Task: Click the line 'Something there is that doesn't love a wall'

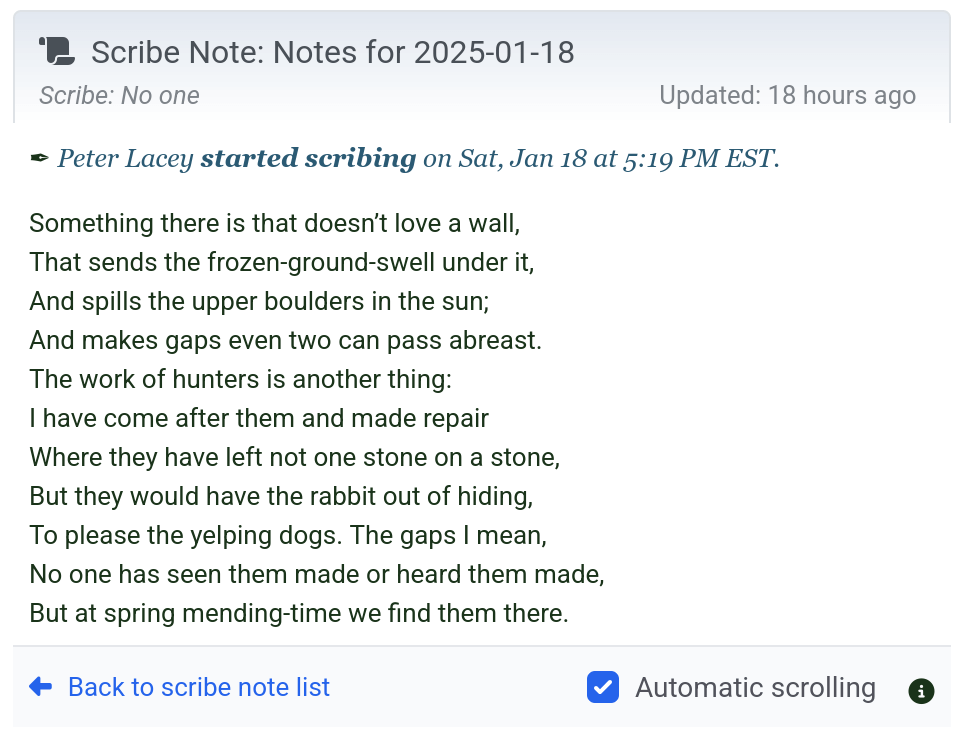Action: coord(275,223)
